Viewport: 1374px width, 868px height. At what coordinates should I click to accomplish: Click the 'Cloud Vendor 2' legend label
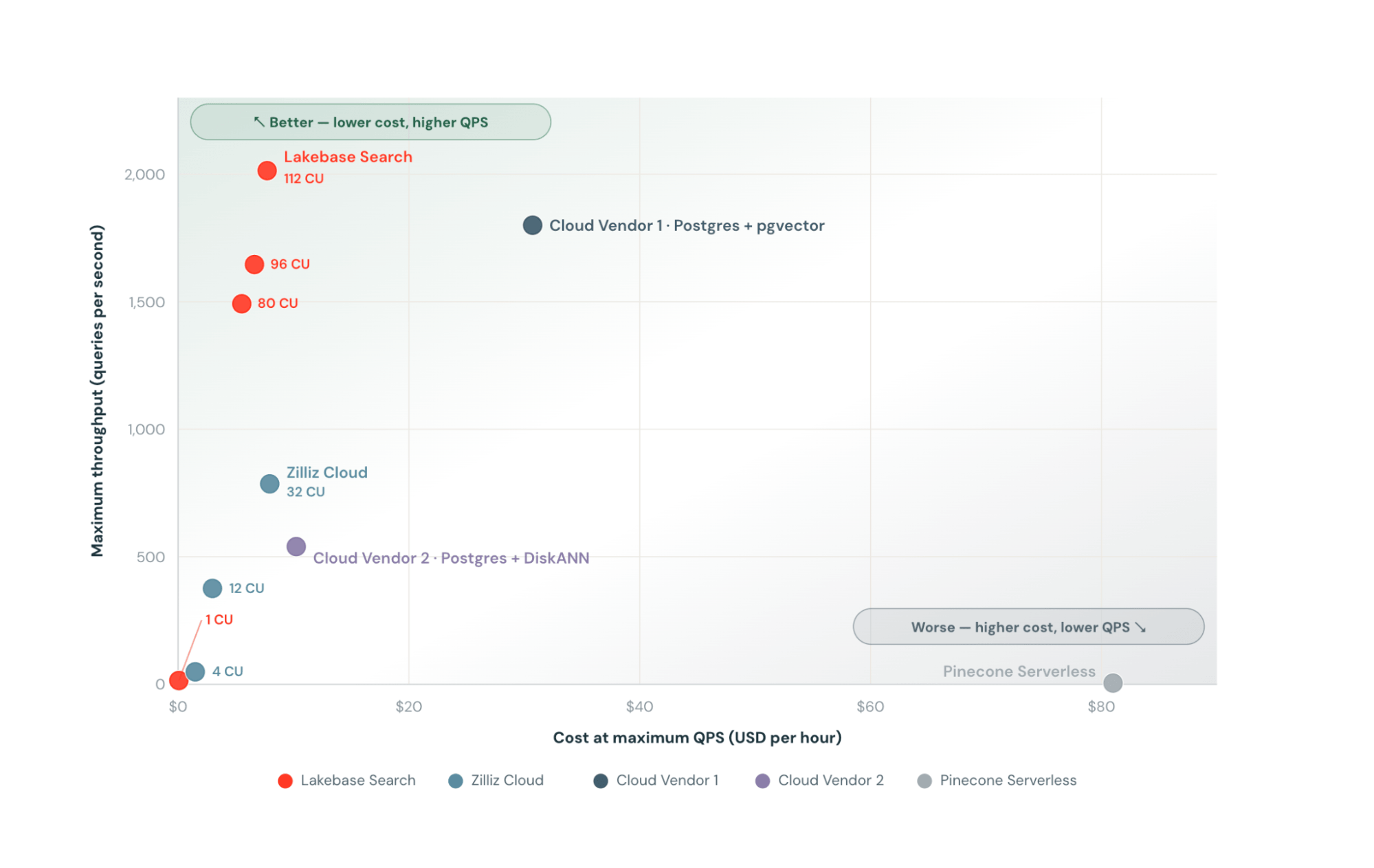831,781
